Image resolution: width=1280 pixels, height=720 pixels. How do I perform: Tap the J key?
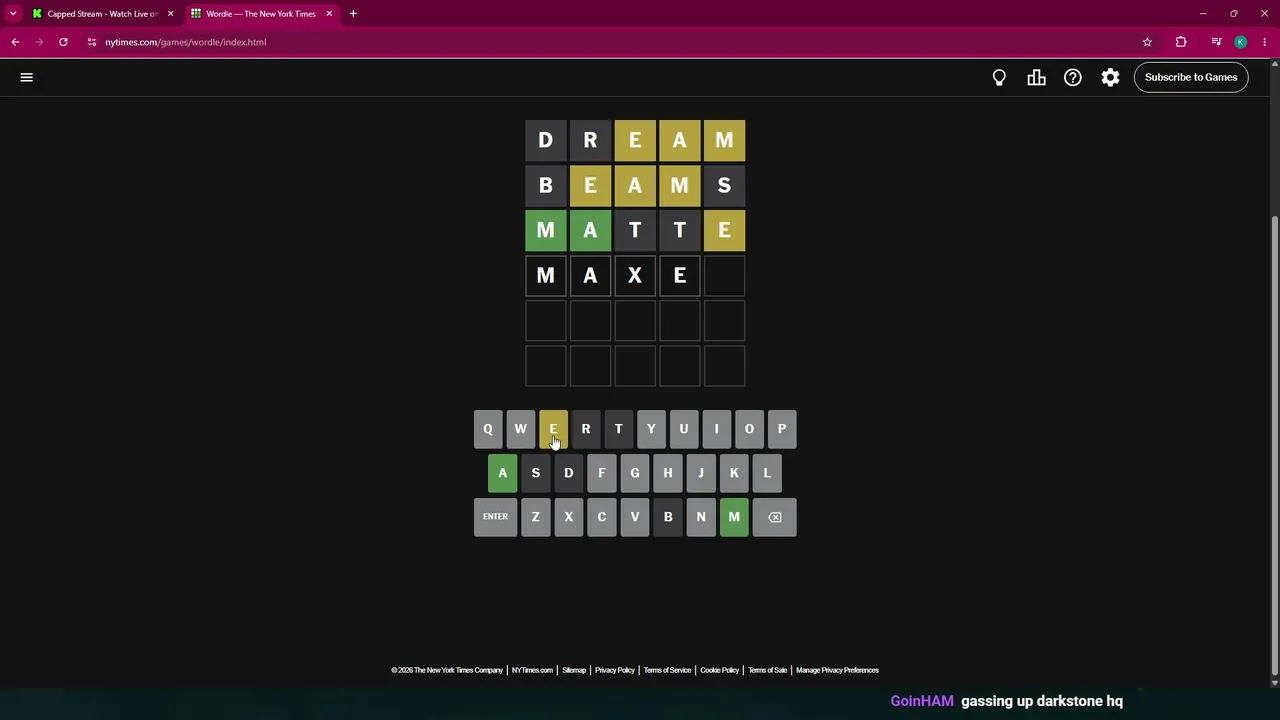click(x=700, y=473)
